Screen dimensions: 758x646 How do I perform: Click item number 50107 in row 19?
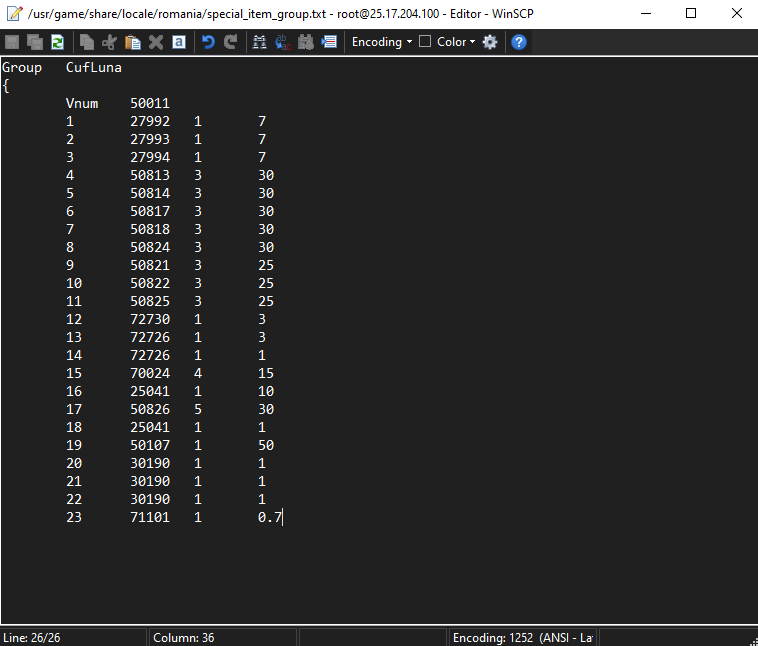pos(150,445)
